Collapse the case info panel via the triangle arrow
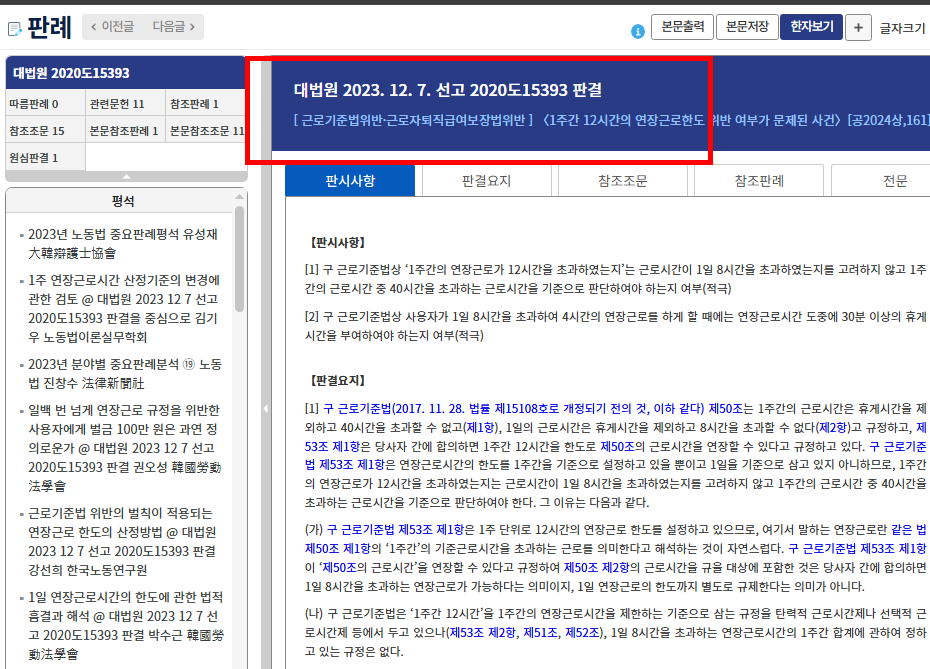This screenshot has width=930, height=669. coord(126,175)
